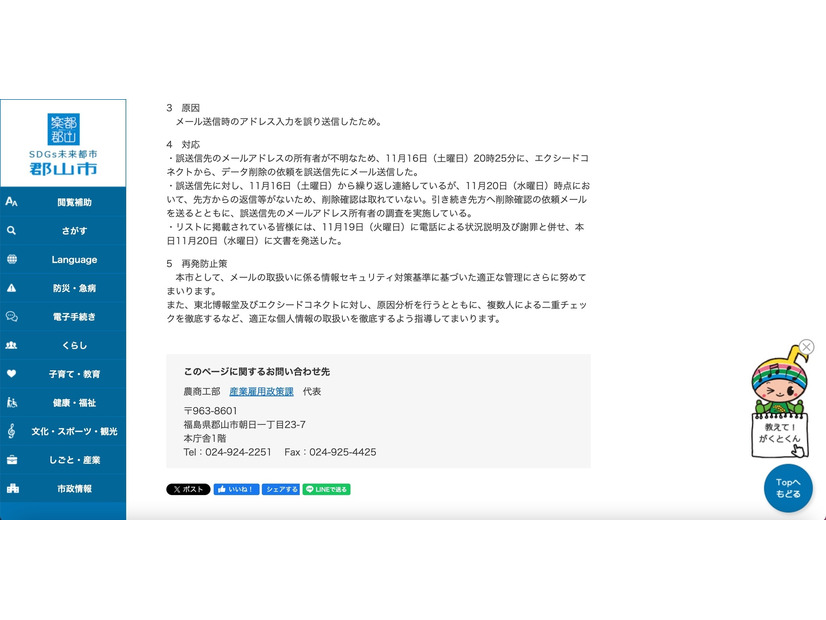This screenshot has width=826, height=620.
Task: Click the globe icon beside Language
Action: click(x=12, y=259)
